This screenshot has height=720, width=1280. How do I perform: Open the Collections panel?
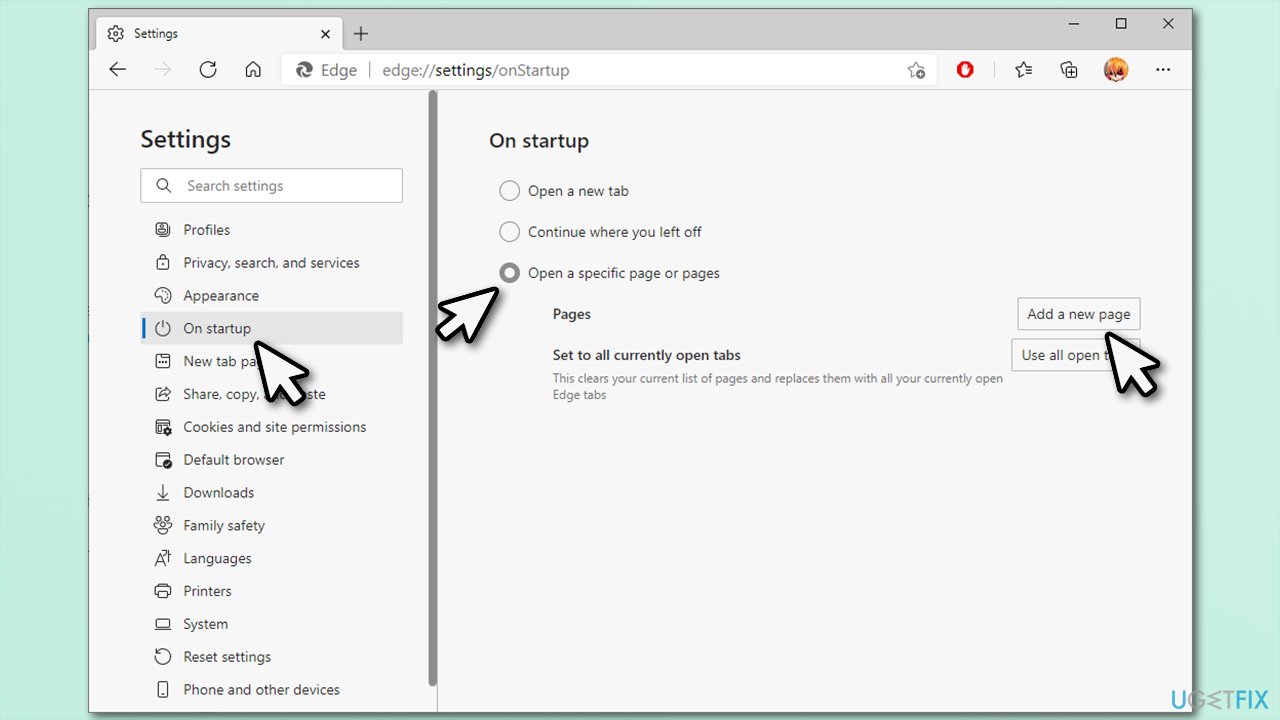coord(1068,69)
